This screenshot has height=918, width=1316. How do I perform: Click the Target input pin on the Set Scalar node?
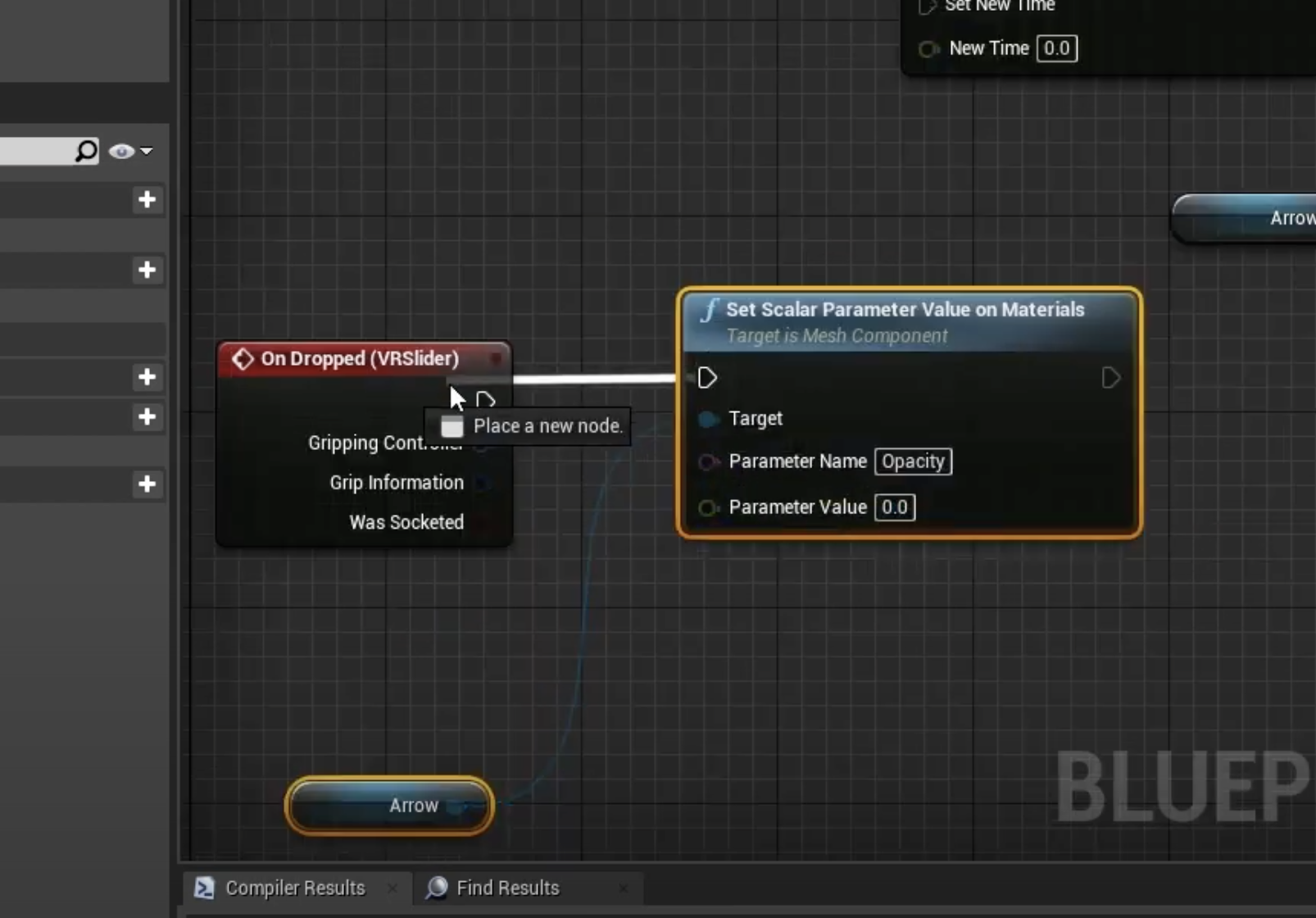708,420
